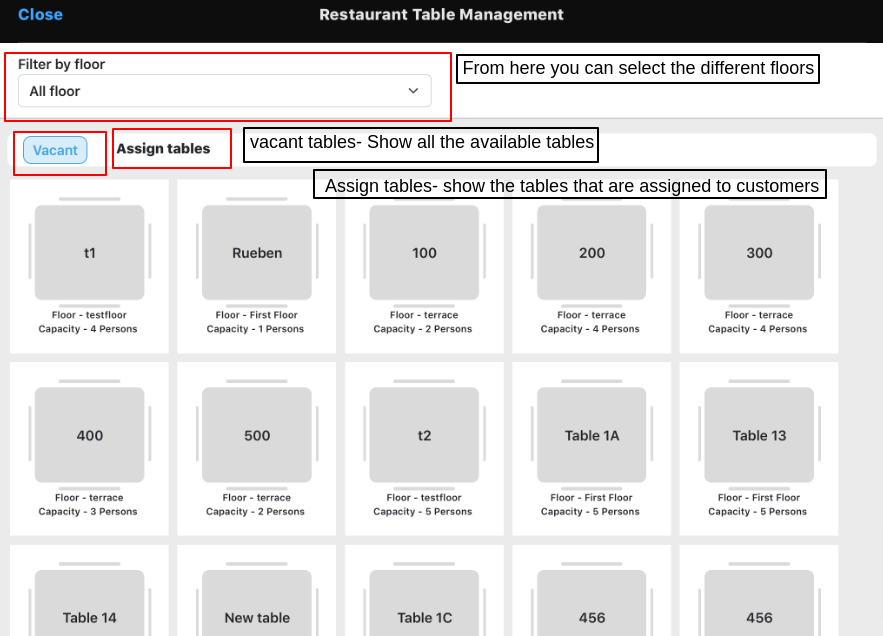
Task: Switch to the Vacant tab
Action: (x=55, y=150)
